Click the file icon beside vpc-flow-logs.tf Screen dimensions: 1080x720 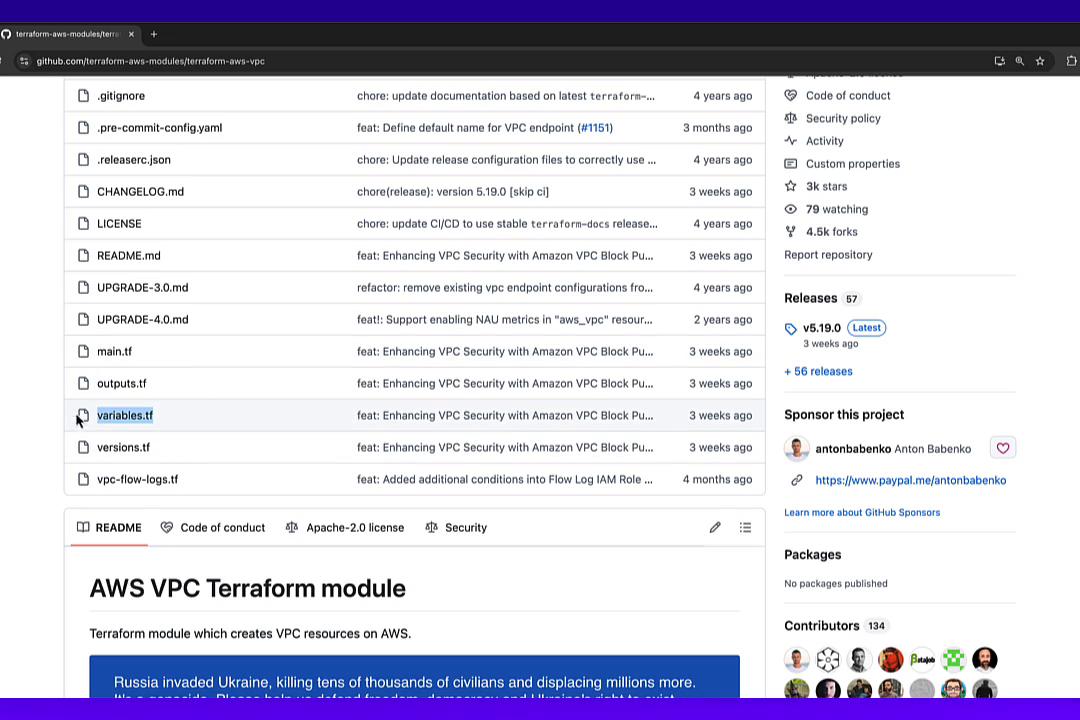[x=83, y=480]
